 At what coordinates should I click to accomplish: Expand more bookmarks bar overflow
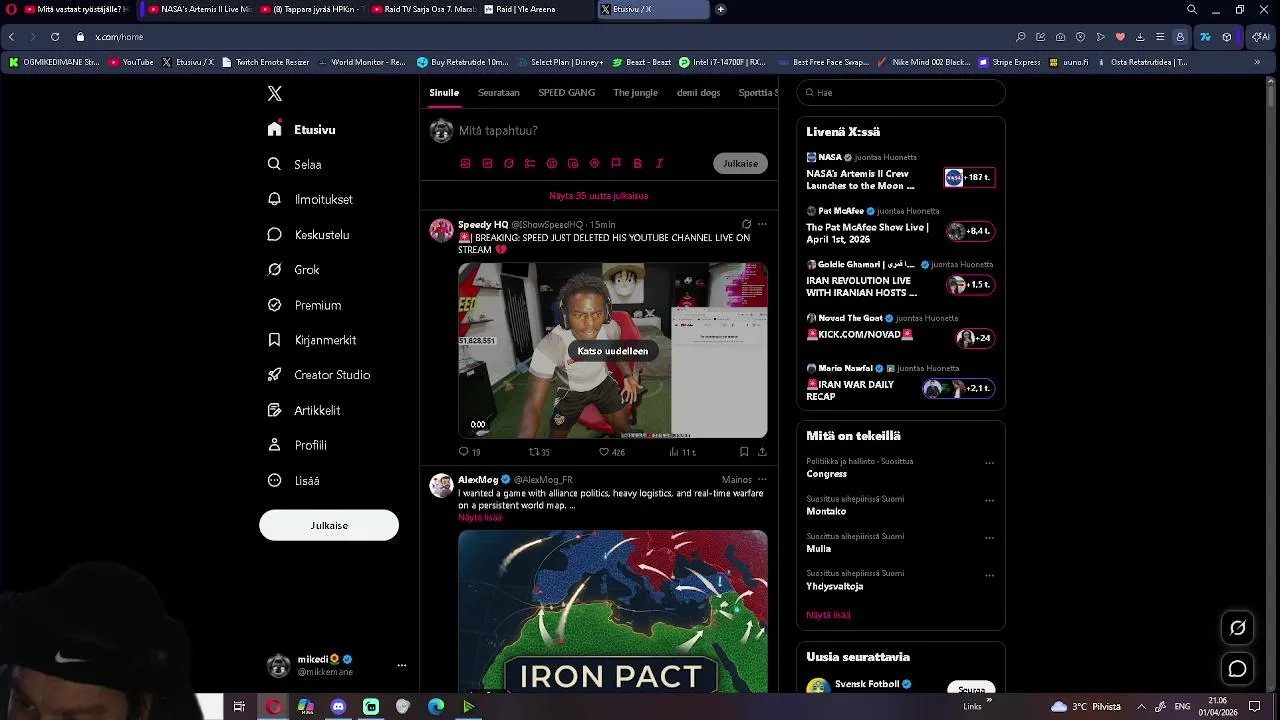1257,62
